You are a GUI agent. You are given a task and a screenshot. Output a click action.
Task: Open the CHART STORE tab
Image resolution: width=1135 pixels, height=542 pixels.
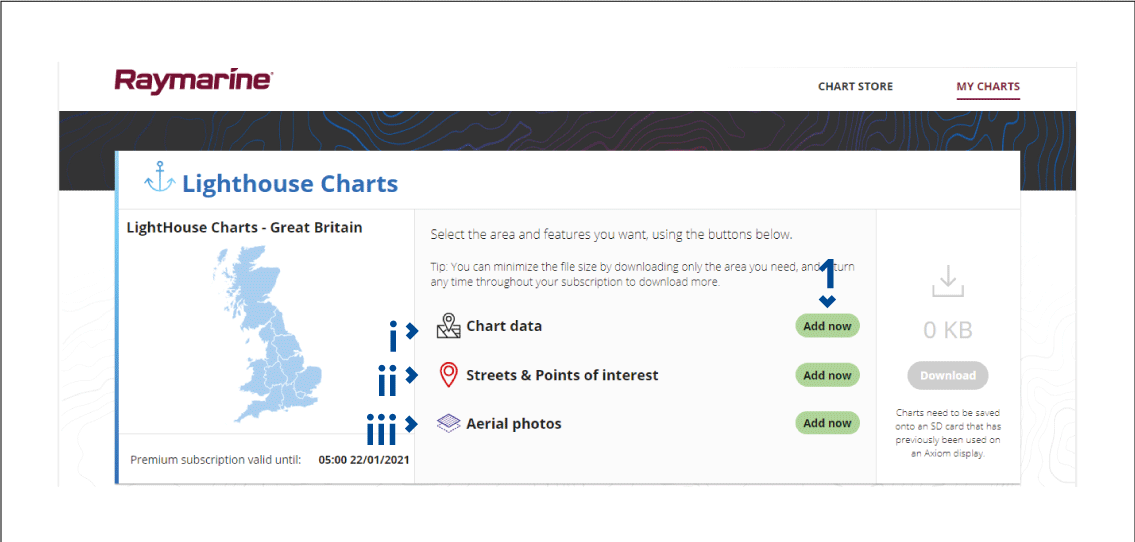(x=856, y=86)
